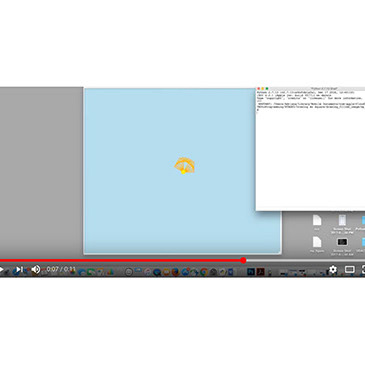Click the Photoshop icon in the dock

(251, 272)
